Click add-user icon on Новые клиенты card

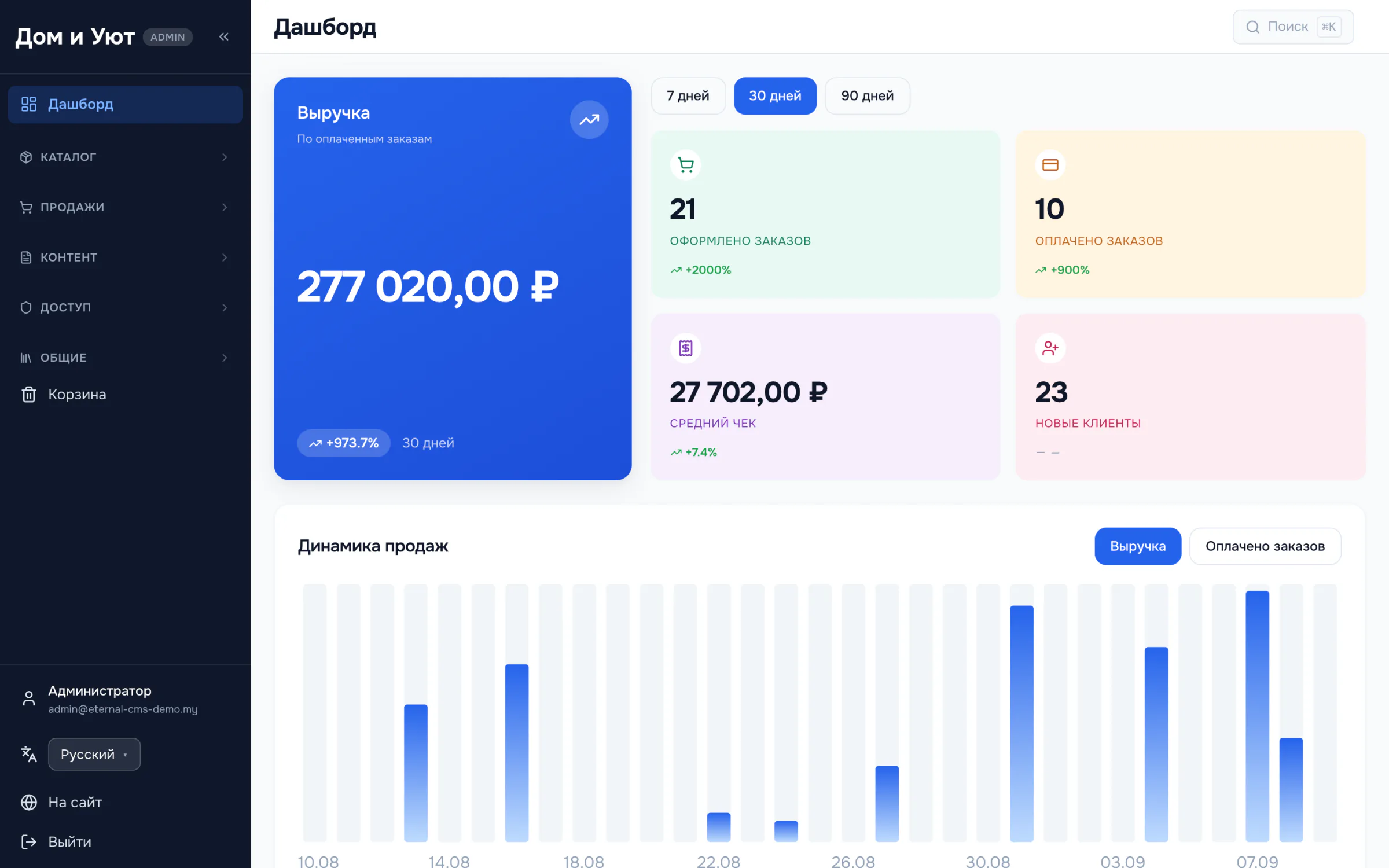(x=1050, y=348)
